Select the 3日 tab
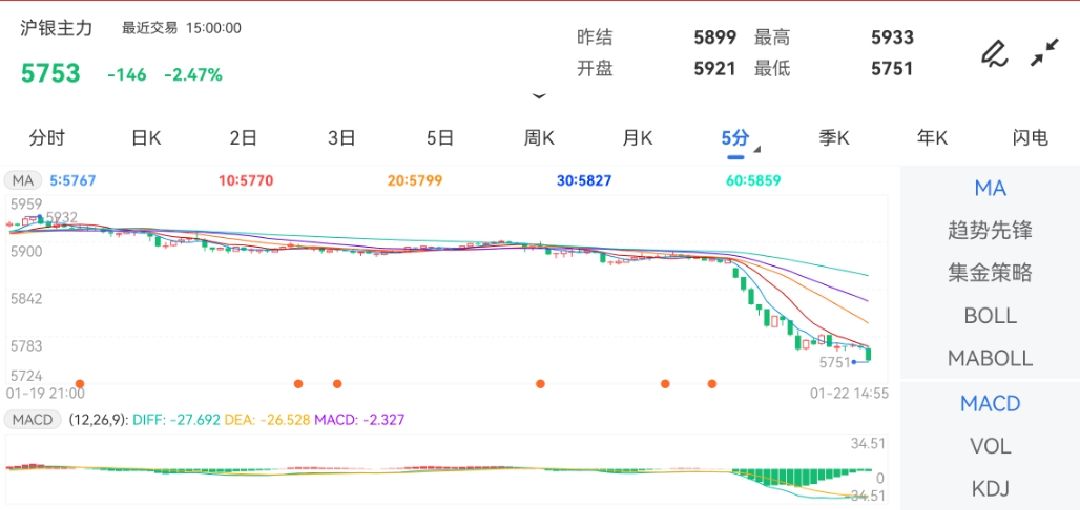 tap(342, 138)
